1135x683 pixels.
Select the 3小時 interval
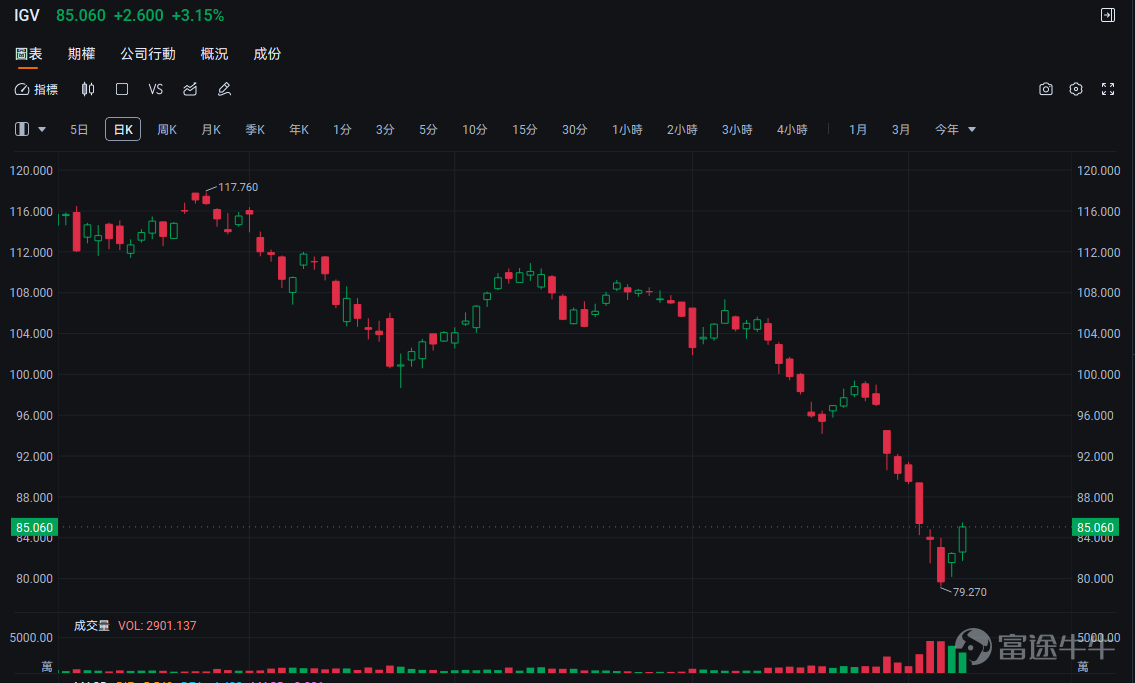737,130
